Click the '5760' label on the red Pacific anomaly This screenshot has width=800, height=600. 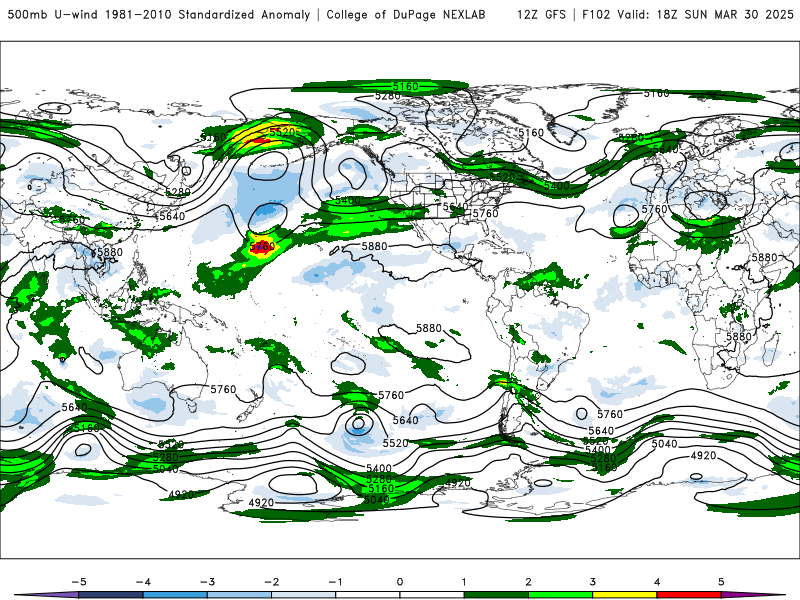[x=262, y=246]
